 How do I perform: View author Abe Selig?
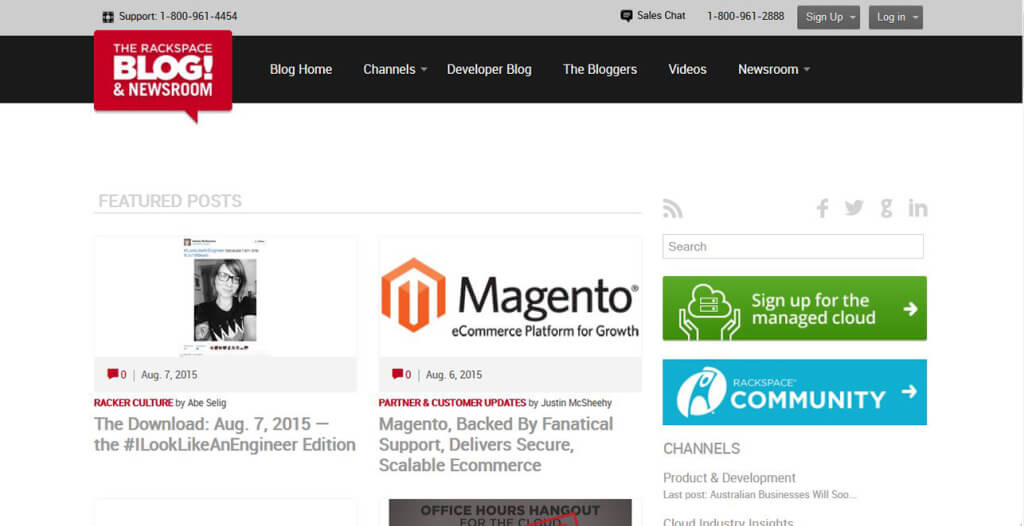207,403
